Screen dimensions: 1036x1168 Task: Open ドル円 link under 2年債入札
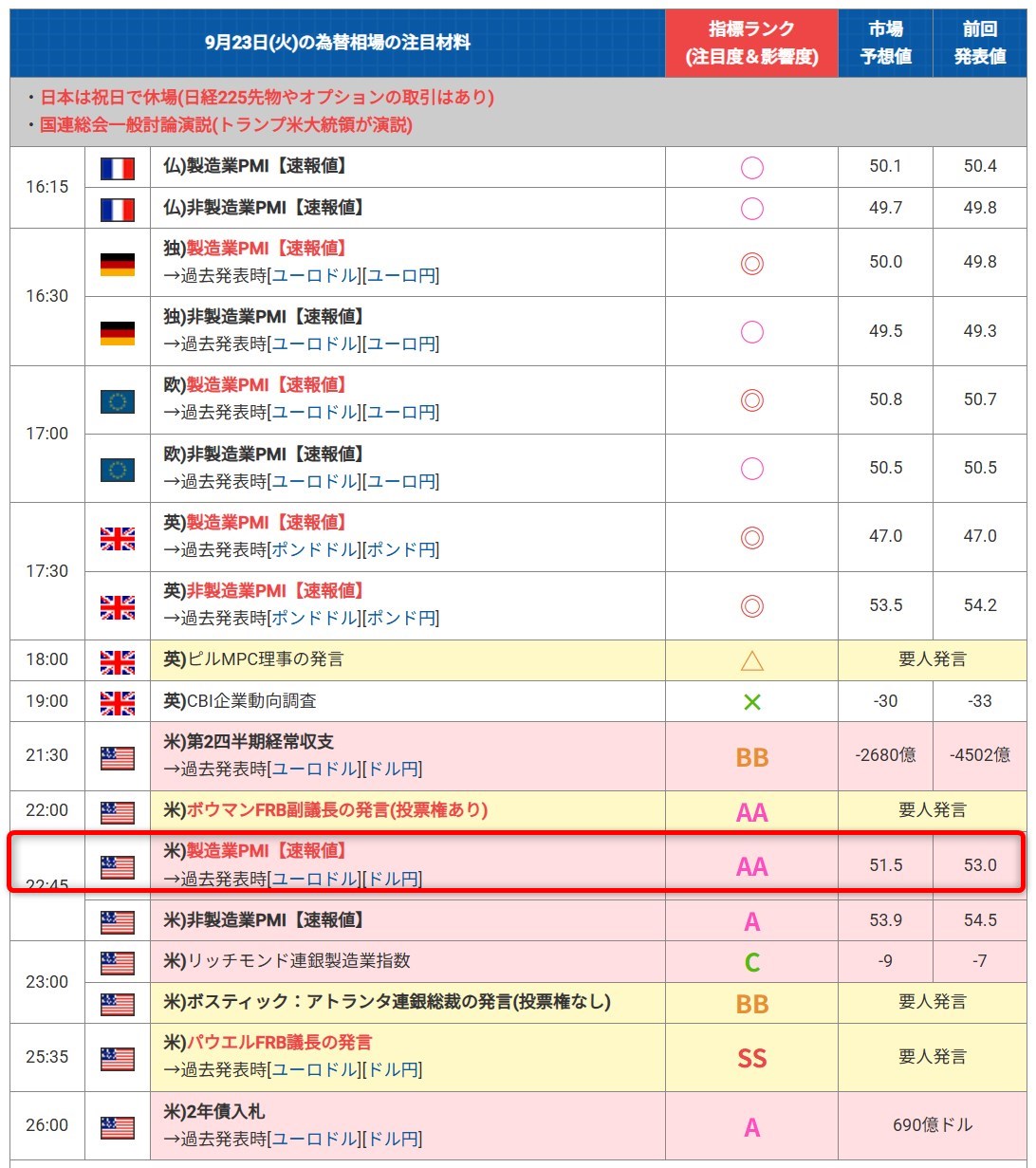[x=394, y=1139]
